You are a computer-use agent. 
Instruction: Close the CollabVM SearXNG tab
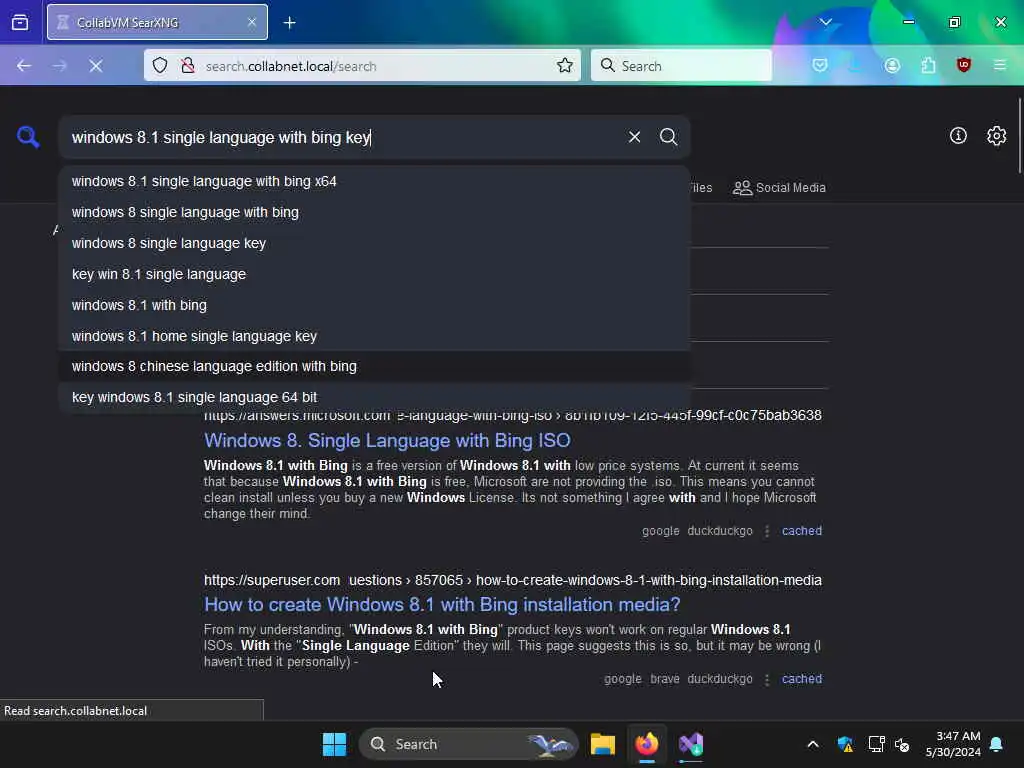(x=252, y=23)
